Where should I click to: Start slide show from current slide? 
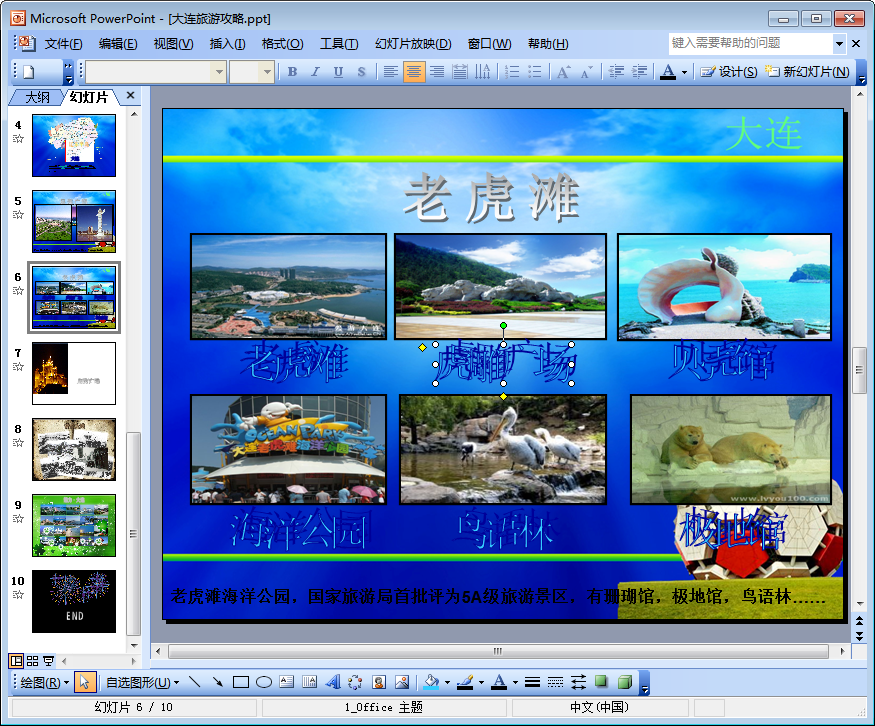[49, 661]
